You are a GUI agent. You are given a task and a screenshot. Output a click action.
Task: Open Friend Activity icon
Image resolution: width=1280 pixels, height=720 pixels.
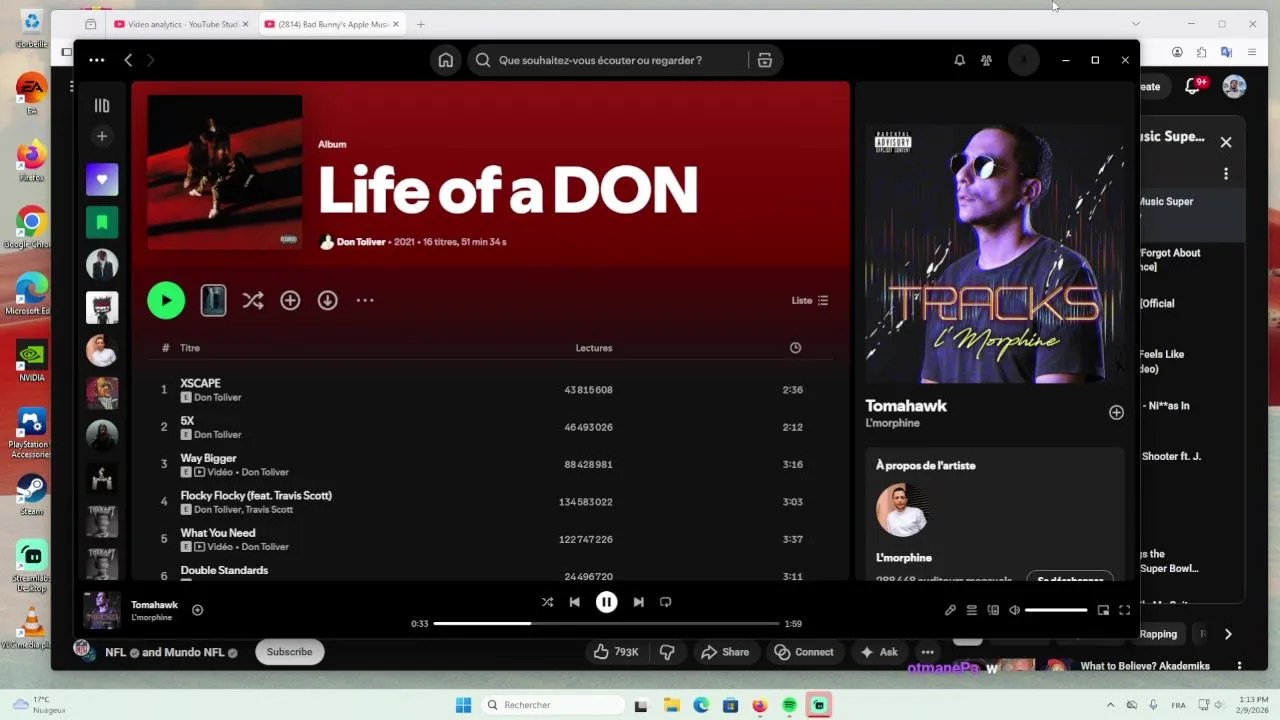coord(986,60)
